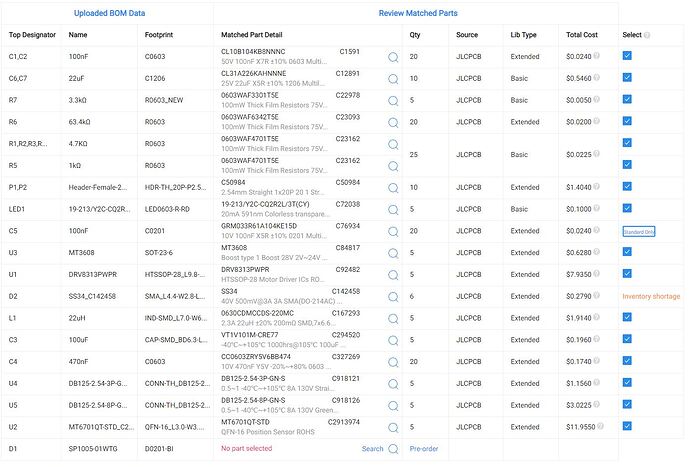This screenshot has width=690, height=467.
Task: Click Pre-order link for D1
Action: [424, 449]
